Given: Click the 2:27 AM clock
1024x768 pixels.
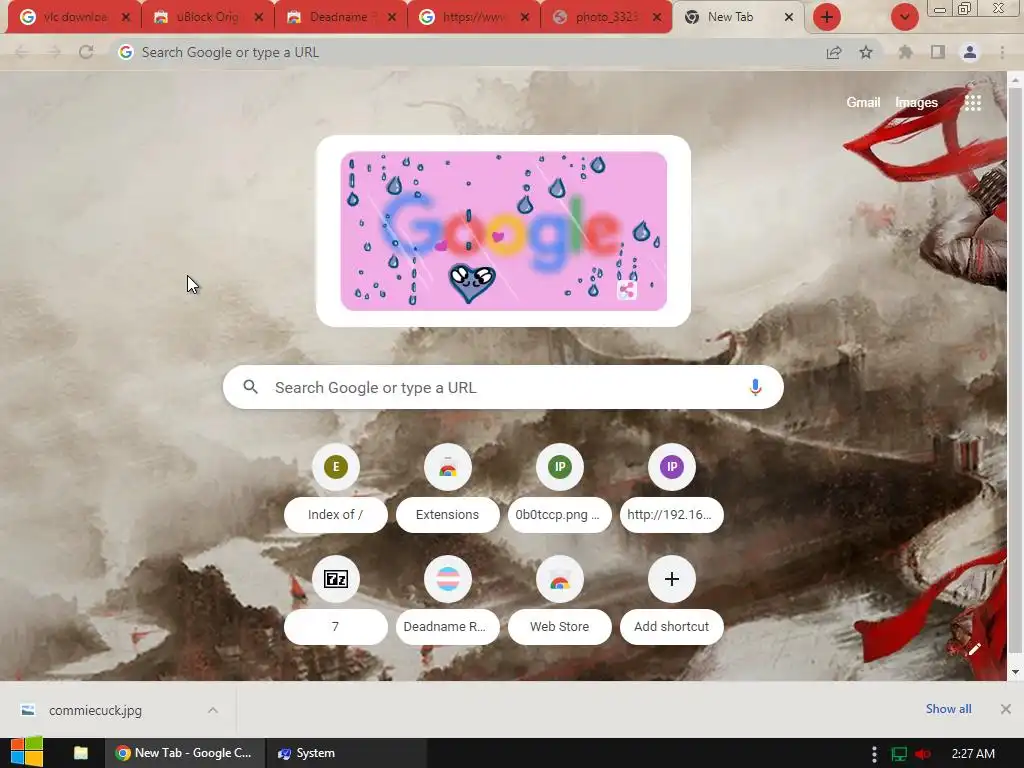Looking at the screenshot, I should pos(973,754).
